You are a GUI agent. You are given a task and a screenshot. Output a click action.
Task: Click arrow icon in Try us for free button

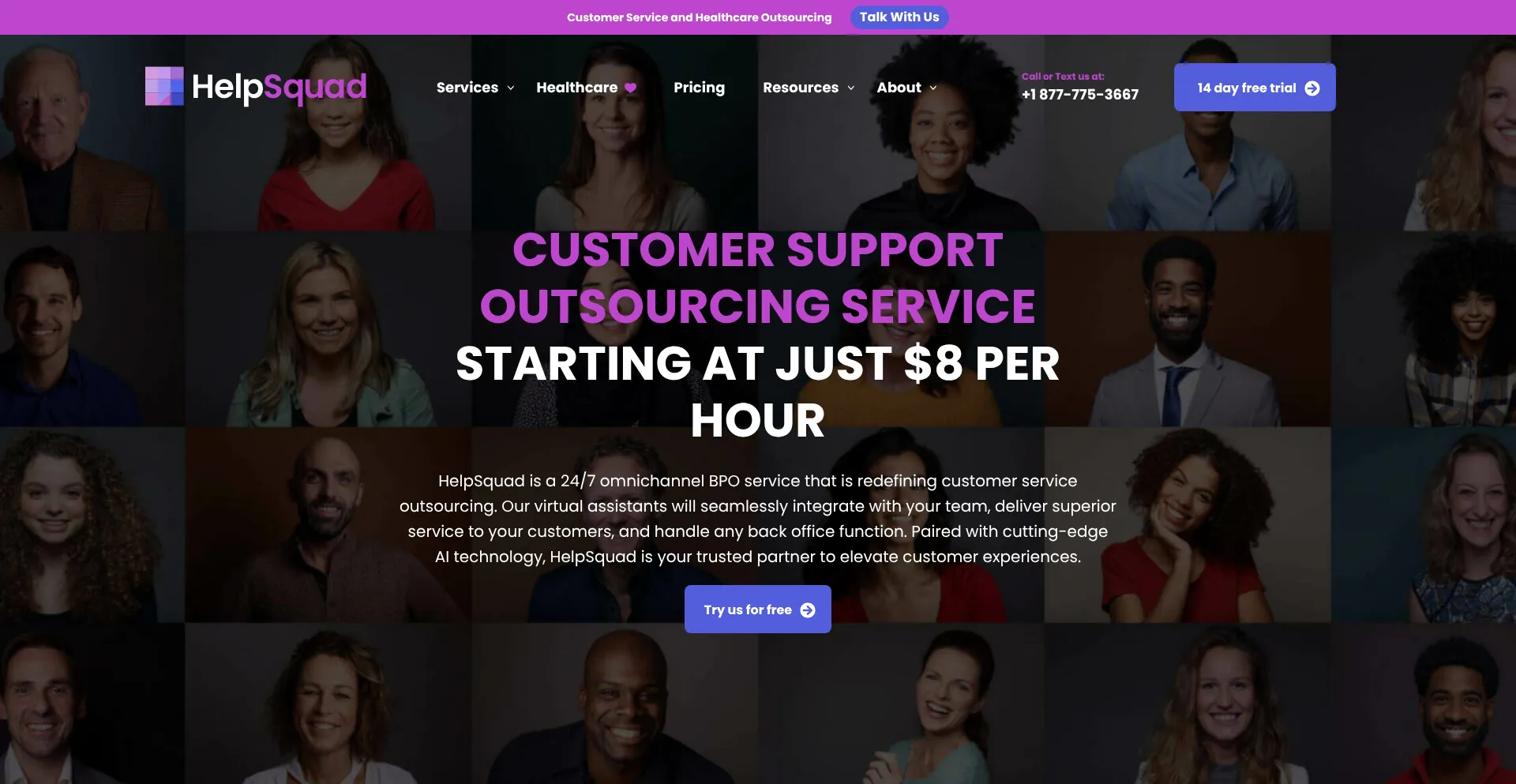808,610
